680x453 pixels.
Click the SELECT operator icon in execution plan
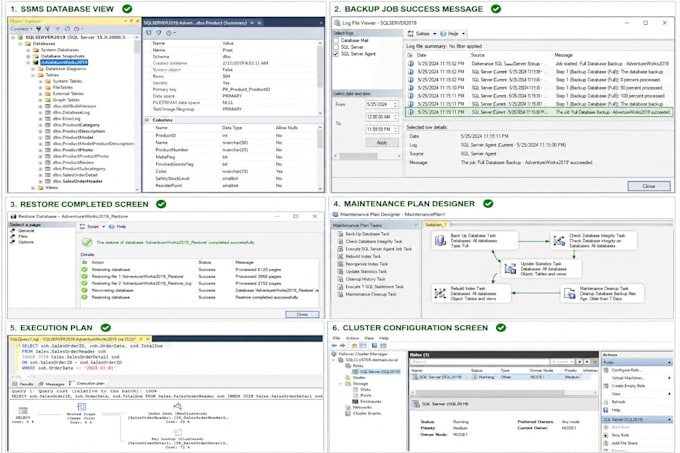pyautogui.click(x=23, y=411)
